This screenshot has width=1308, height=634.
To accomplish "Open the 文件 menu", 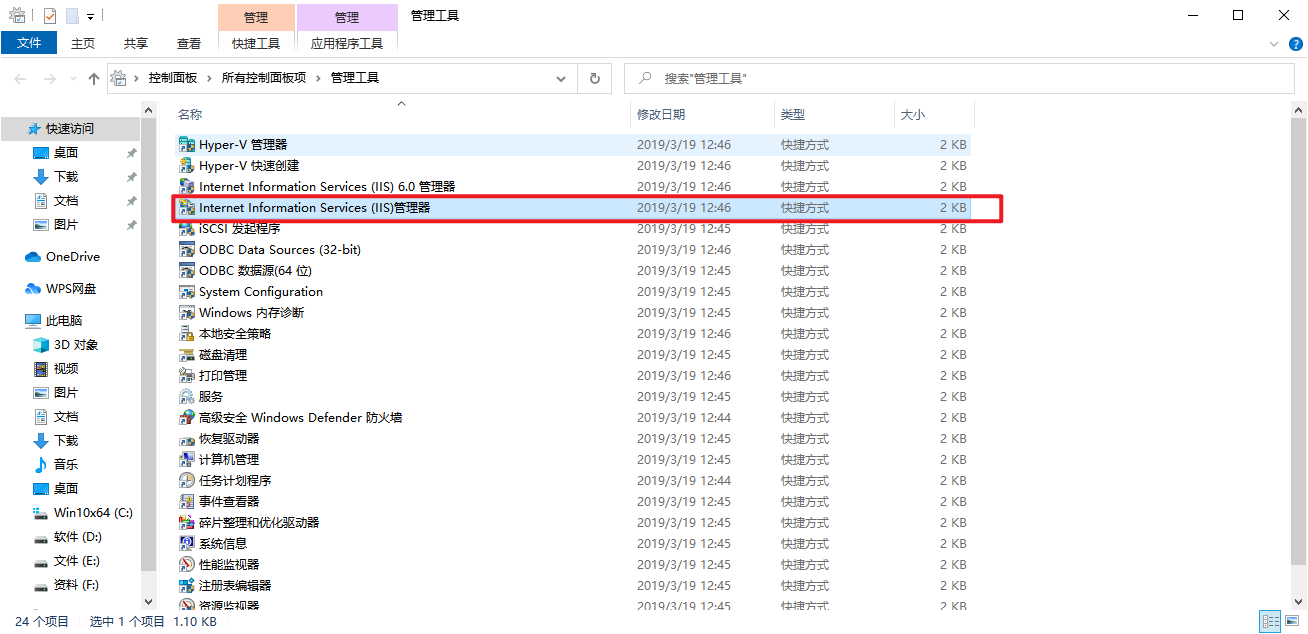I will click(x=29, y=43).
